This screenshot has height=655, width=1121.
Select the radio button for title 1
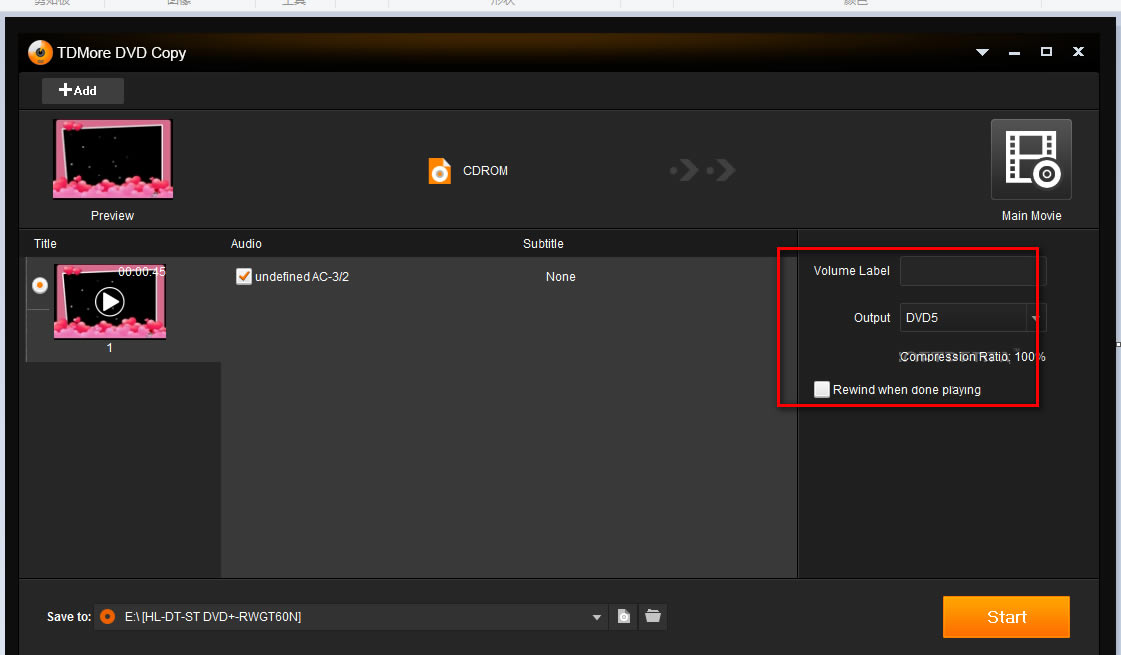click(40, 285)
